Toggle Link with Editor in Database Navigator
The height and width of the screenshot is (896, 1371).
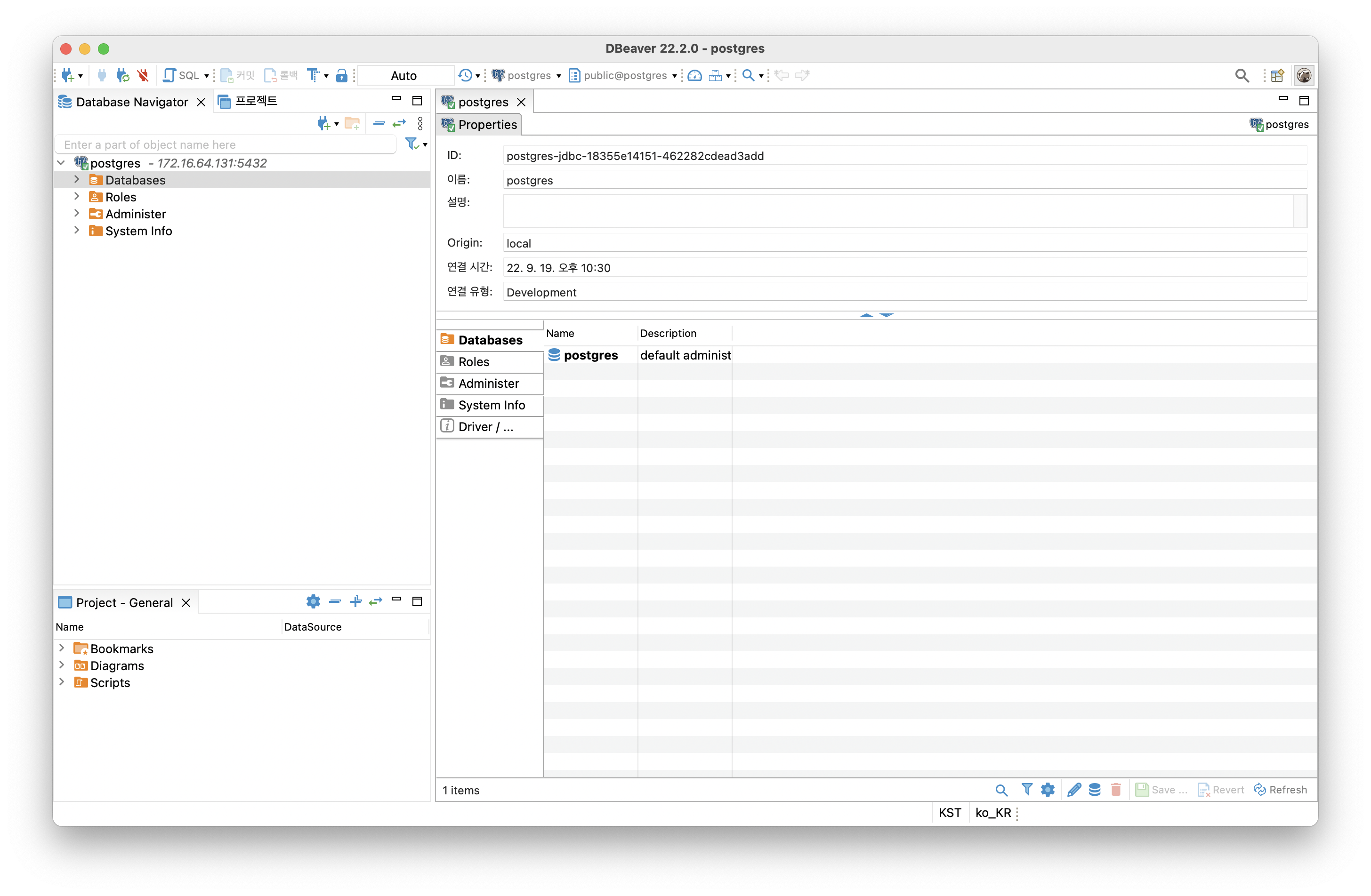coord(399,123)
